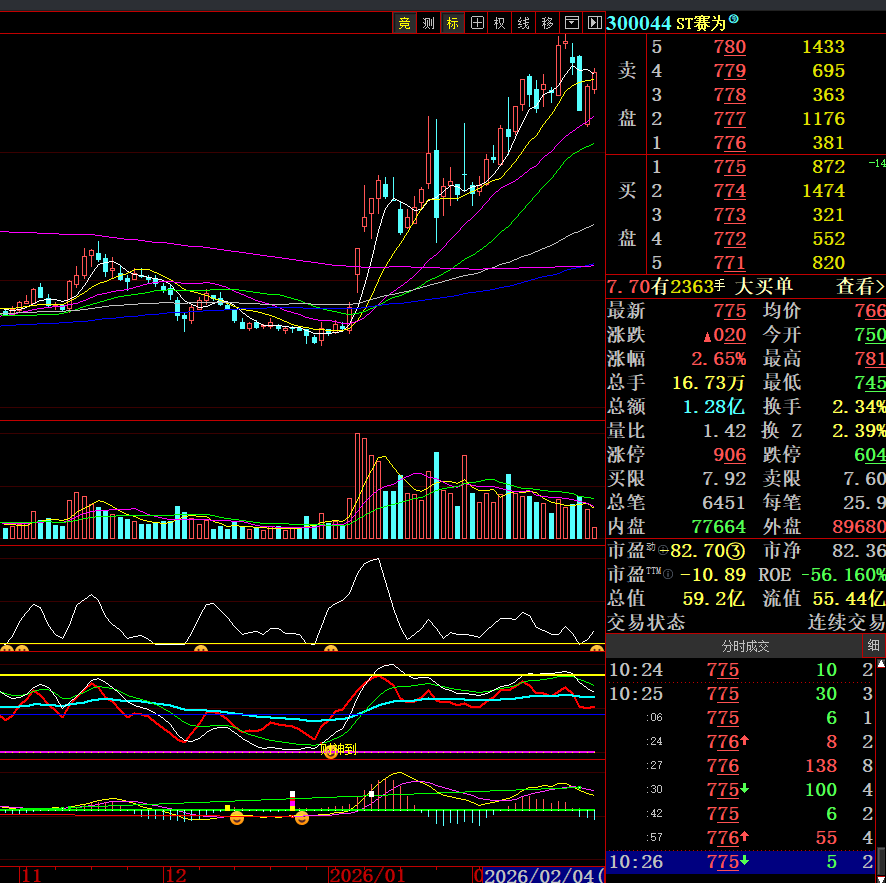886x883 pixels.
Task: Click the 总手 16.73万 value
Action: click(x=709, y=383)
